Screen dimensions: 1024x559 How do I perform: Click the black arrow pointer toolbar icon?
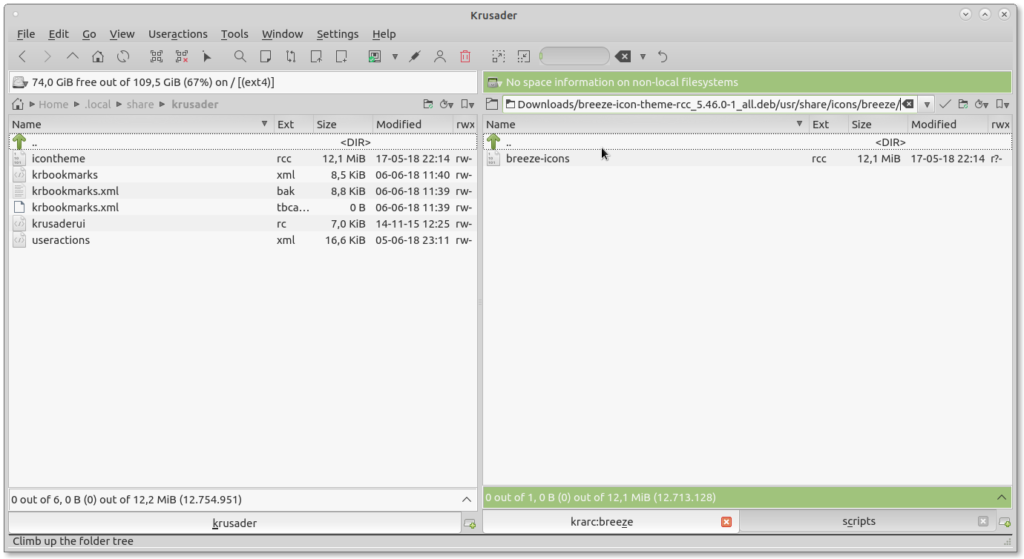(x=206, y=57)
